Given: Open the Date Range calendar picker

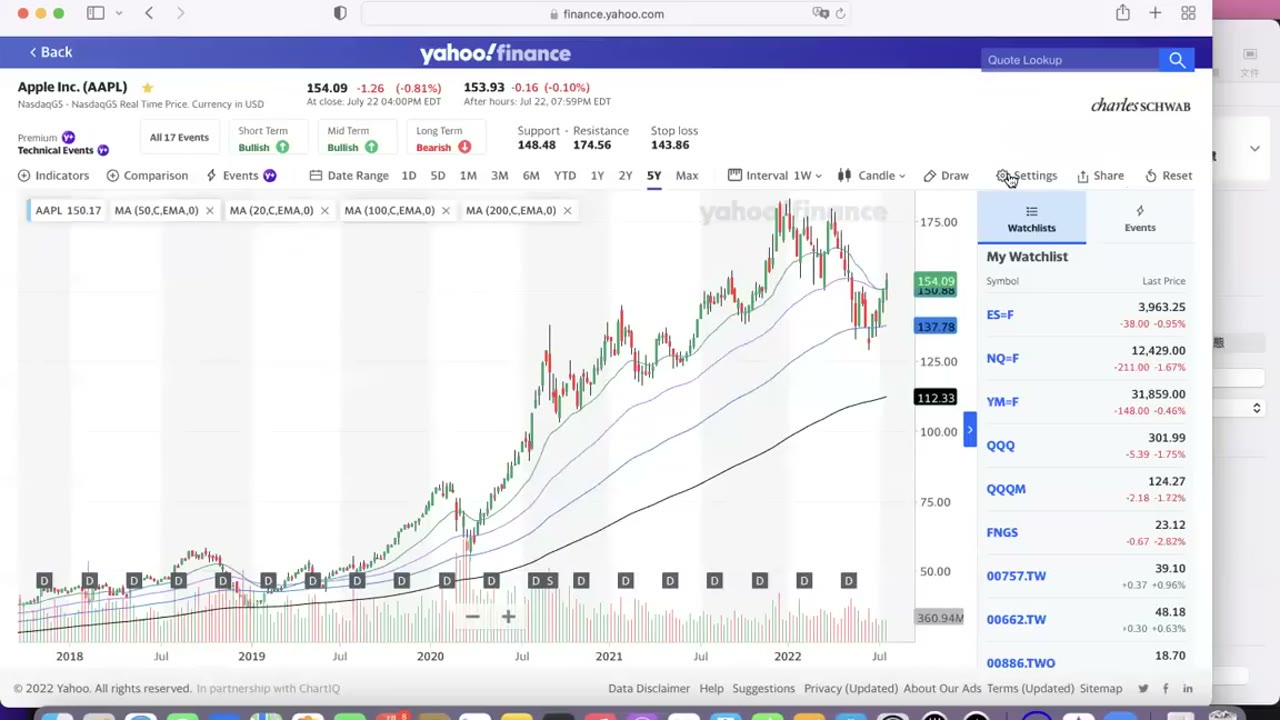Looking at the screenshot, I should pos(349,175).
